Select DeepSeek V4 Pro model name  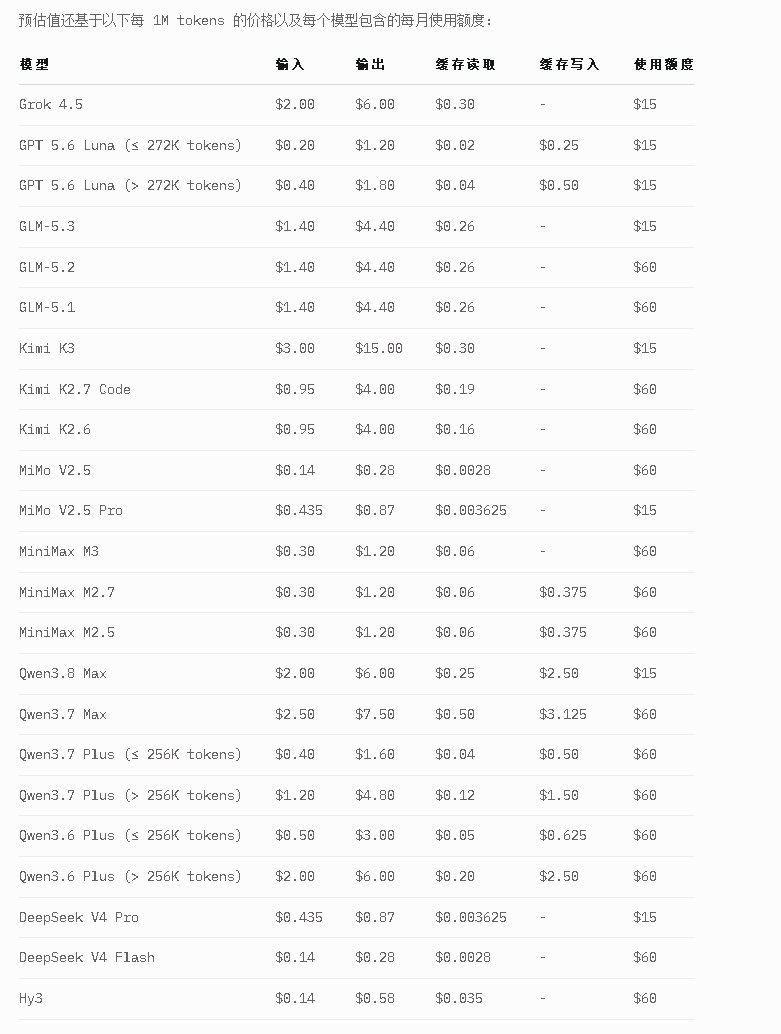78,917
